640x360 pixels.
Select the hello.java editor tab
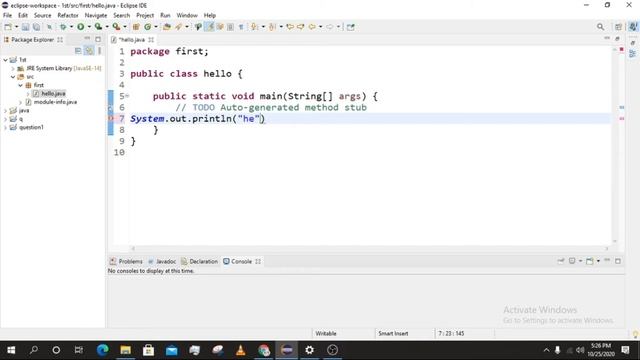(131, 40)
